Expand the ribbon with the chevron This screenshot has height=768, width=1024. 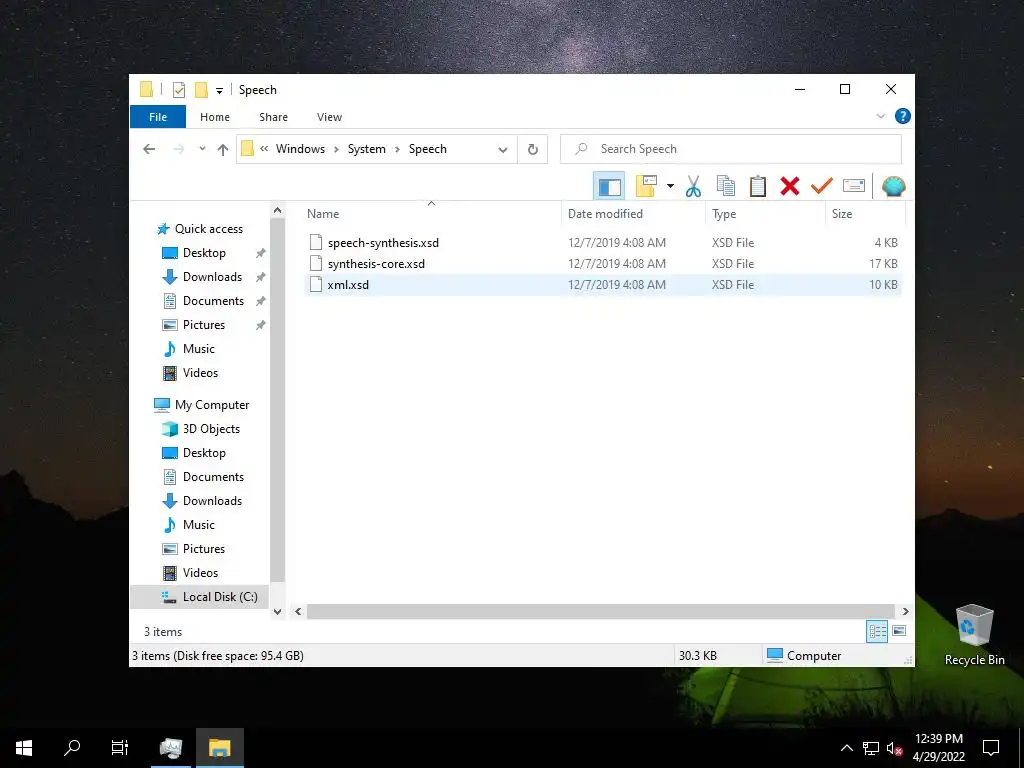pyautogui.click(x=880, y=116)
